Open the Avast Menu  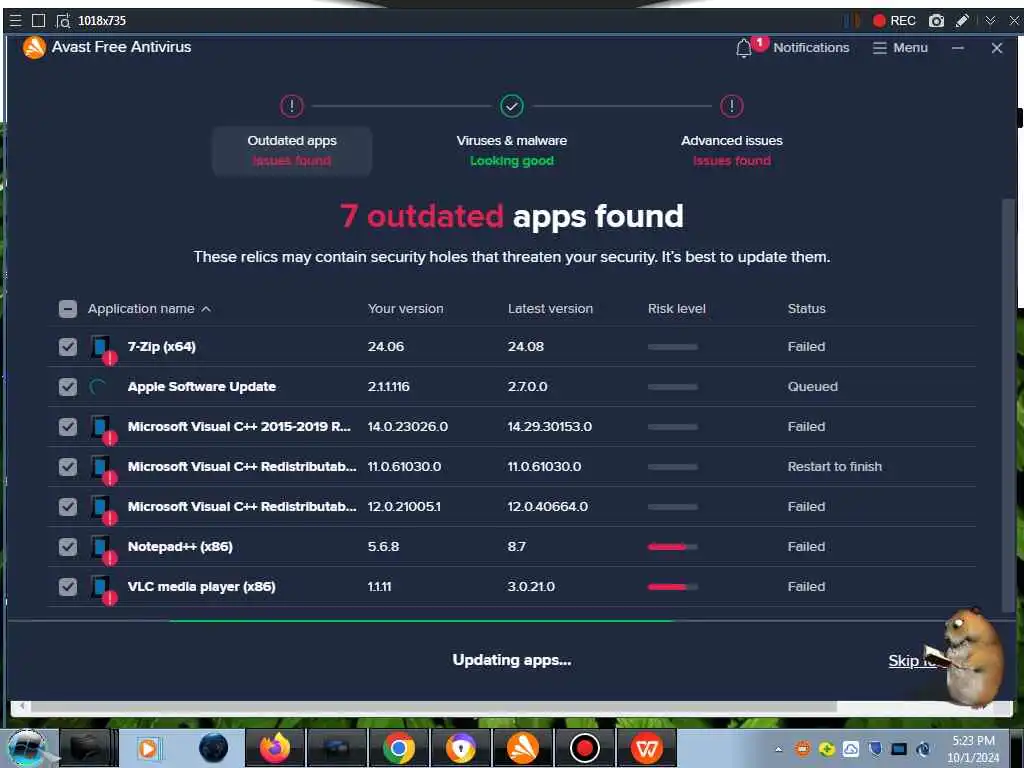tap(900, 48)
